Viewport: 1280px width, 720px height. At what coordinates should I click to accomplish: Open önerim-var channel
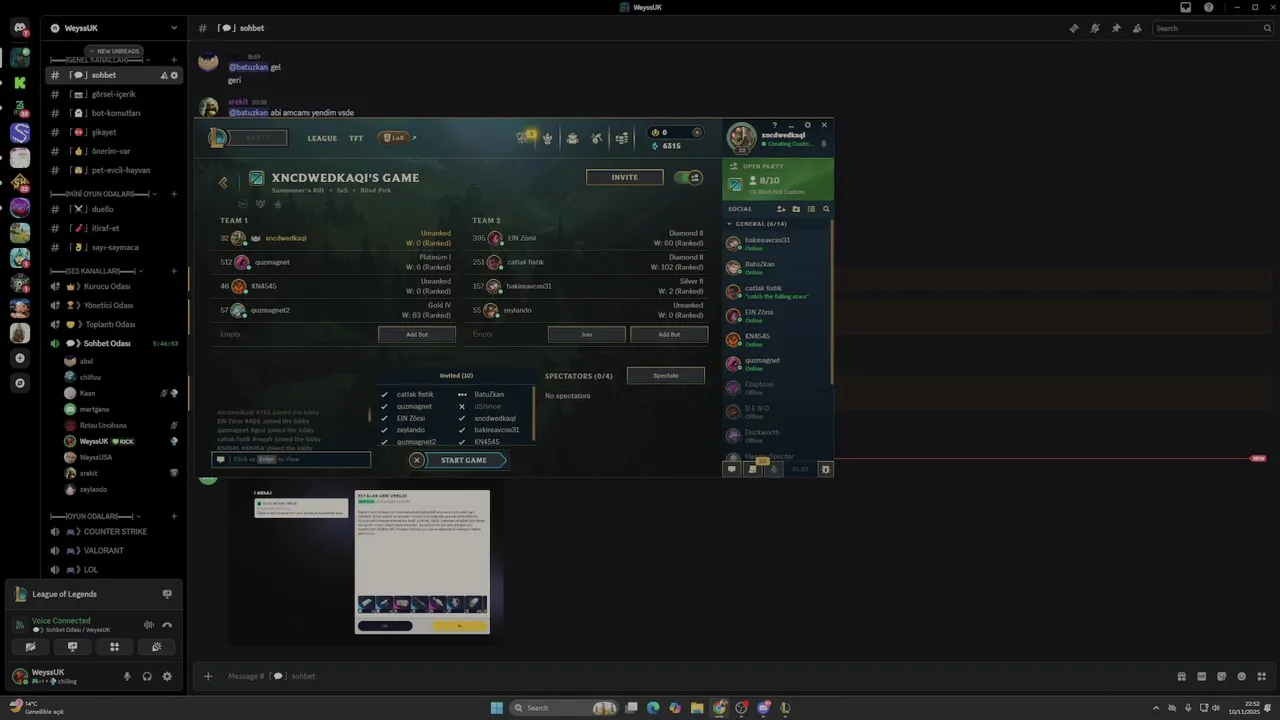[x=114, y=151]
